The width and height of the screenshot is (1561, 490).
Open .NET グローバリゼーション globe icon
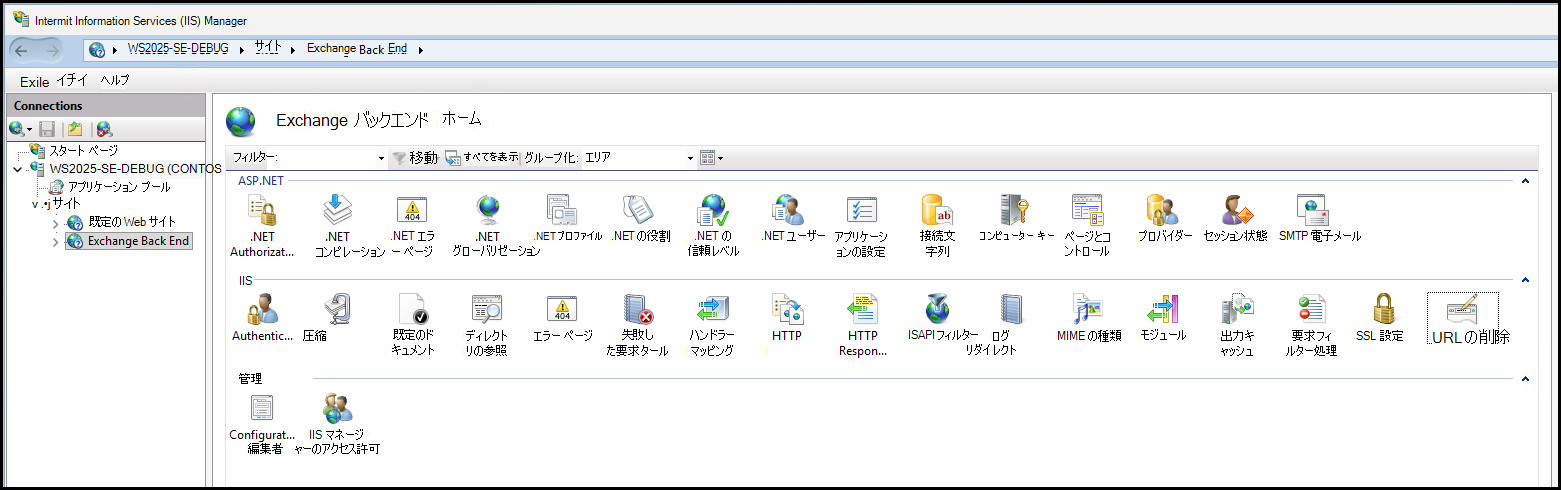(x=488, y=210)
